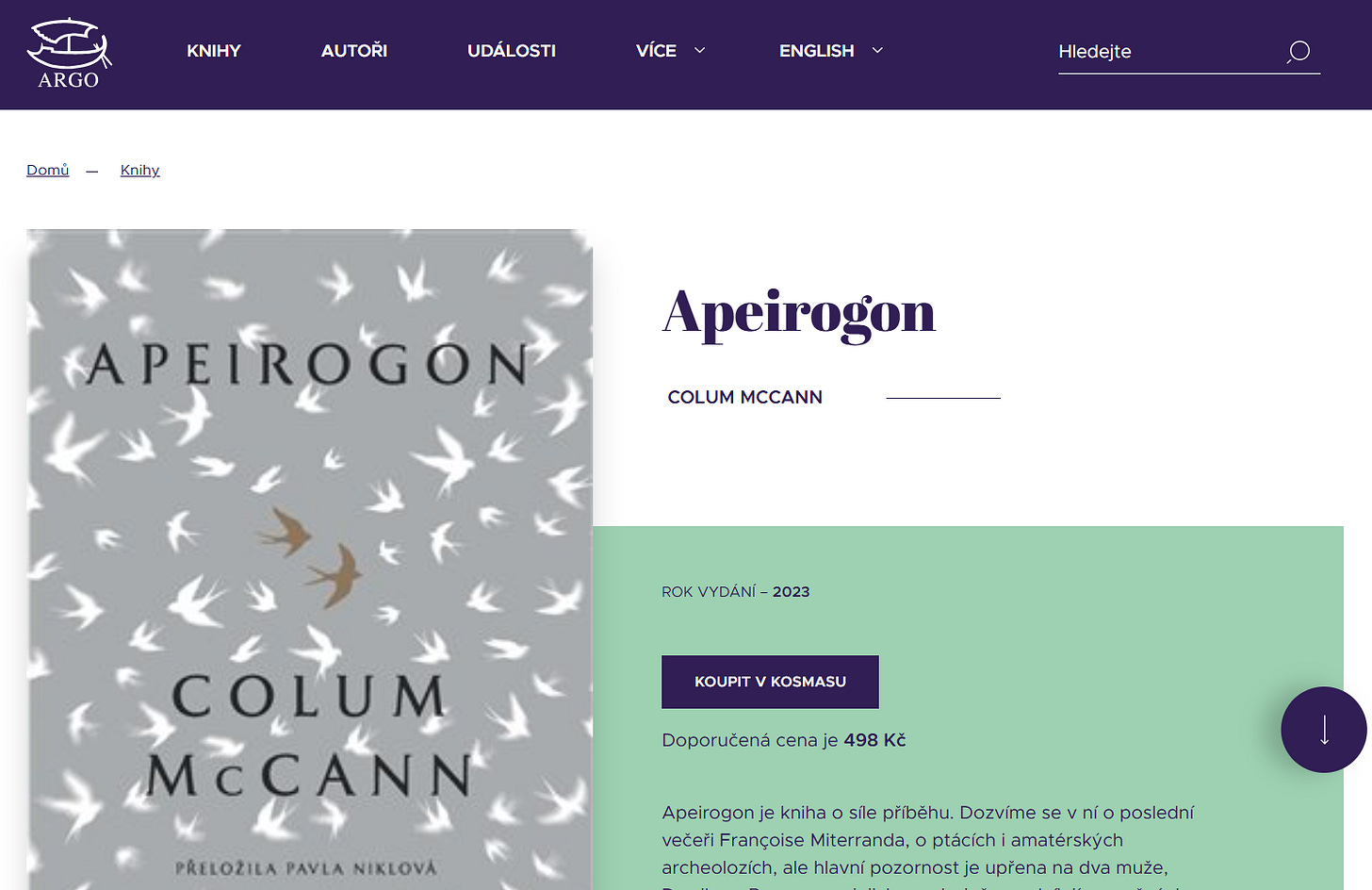
Task: Open the VÍCE menu label
Action: click(656, 51)
